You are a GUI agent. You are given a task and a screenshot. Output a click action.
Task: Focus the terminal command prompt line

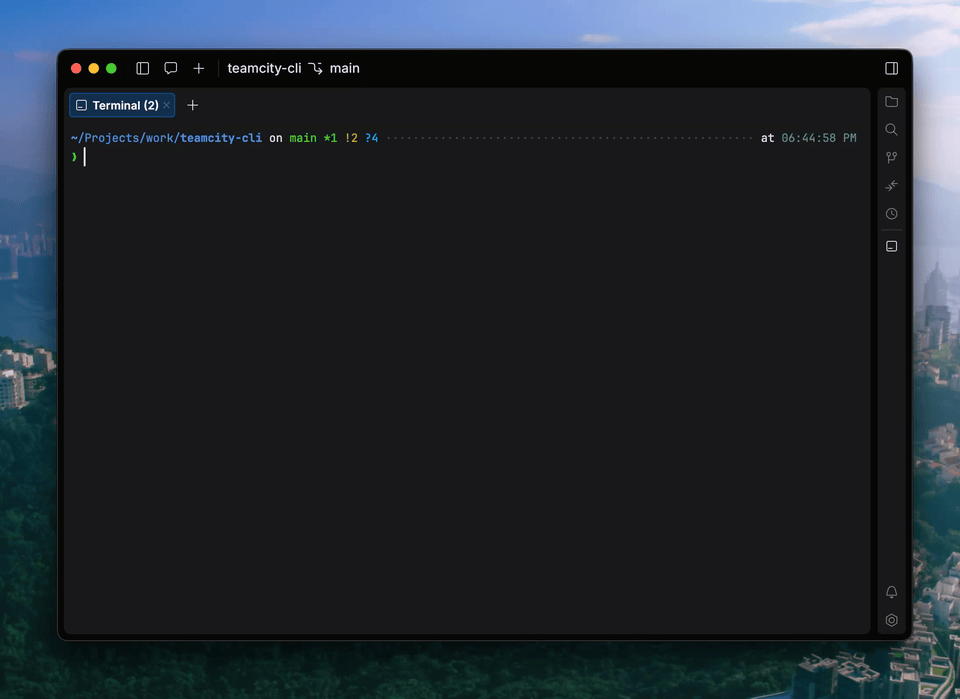400,157
